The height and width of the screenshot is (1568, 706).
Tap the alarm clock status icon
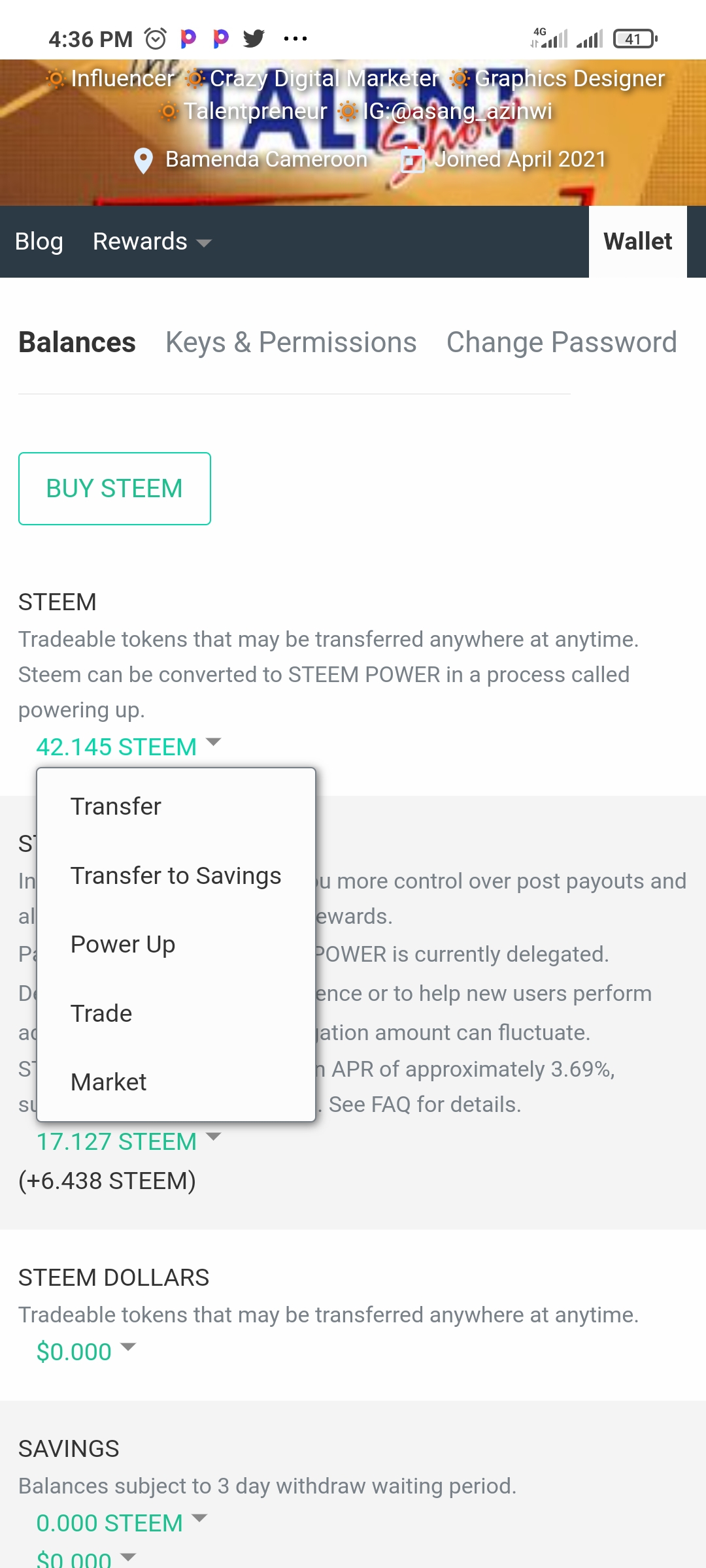[x=156, y=39]
